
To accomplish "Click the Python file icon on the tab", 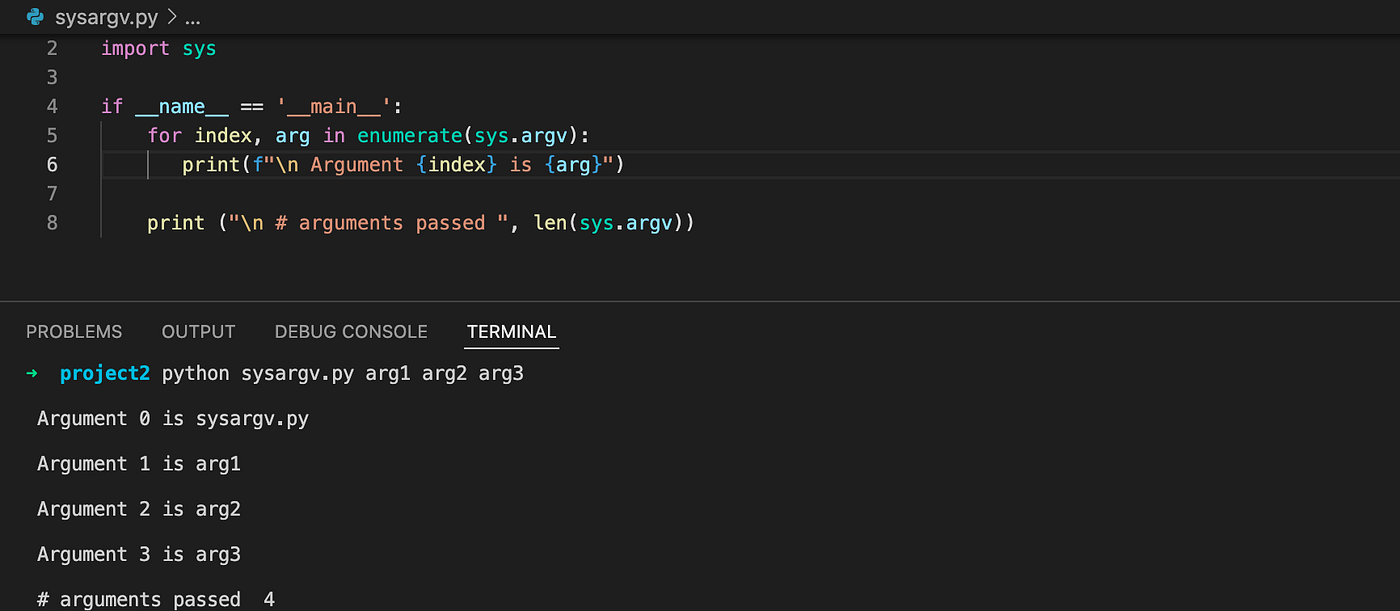I will pos(34,16).
